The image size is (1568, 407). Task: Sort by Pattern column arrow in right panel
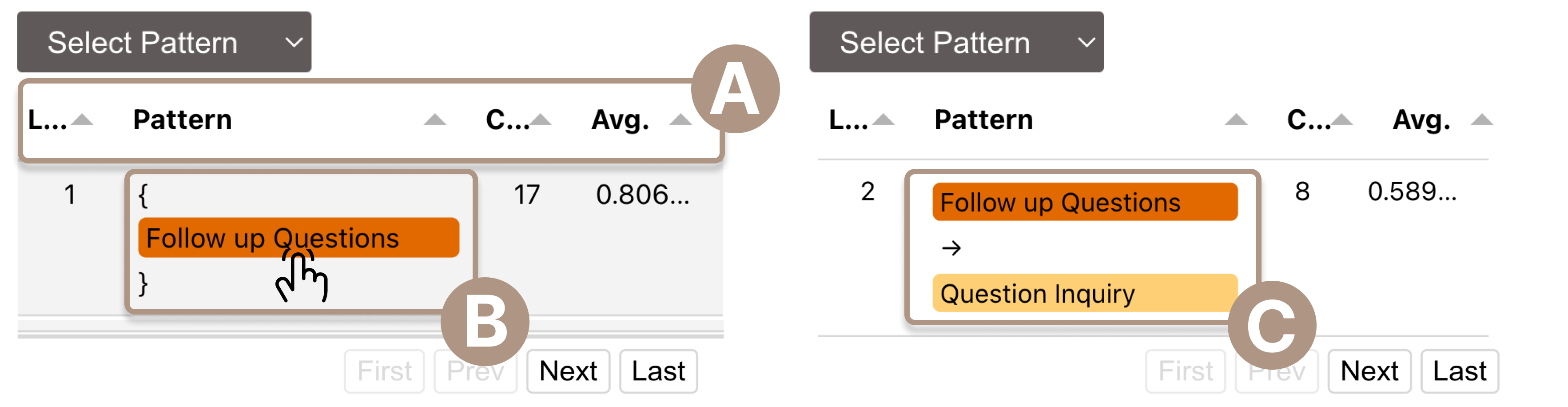(1236, 120)
